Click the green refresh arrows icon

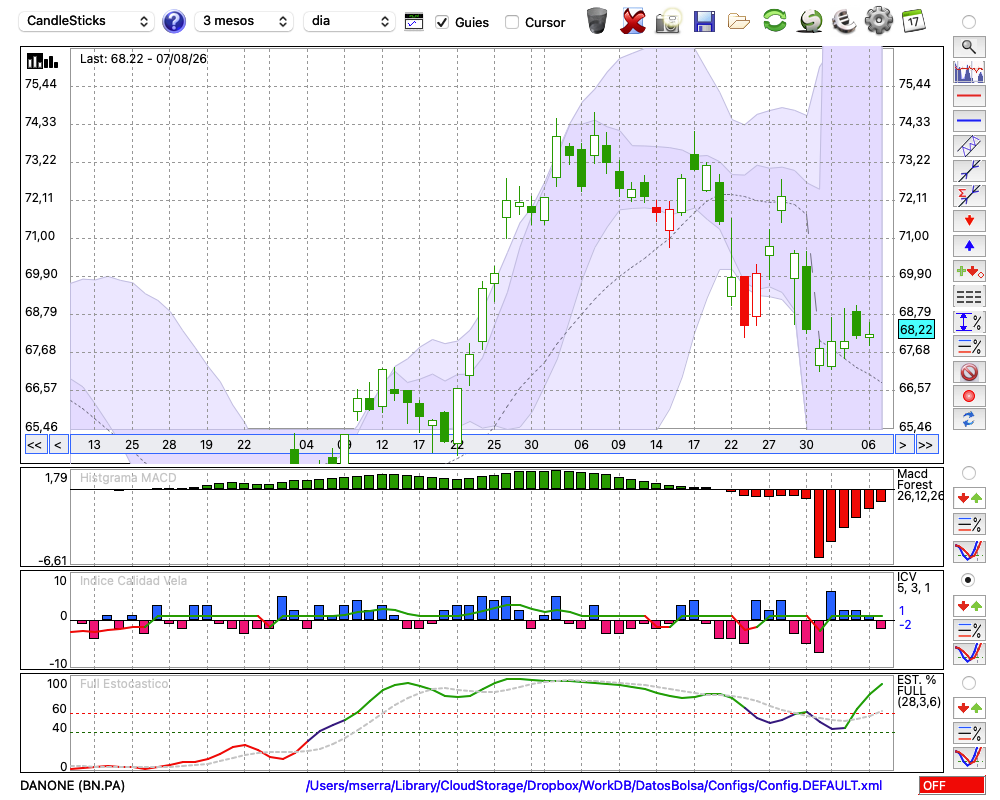(x=774, y=21)
